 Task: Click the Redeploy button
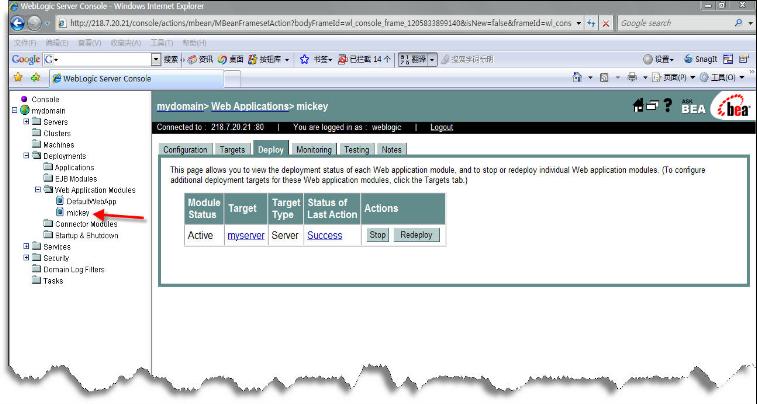point(416,235)
